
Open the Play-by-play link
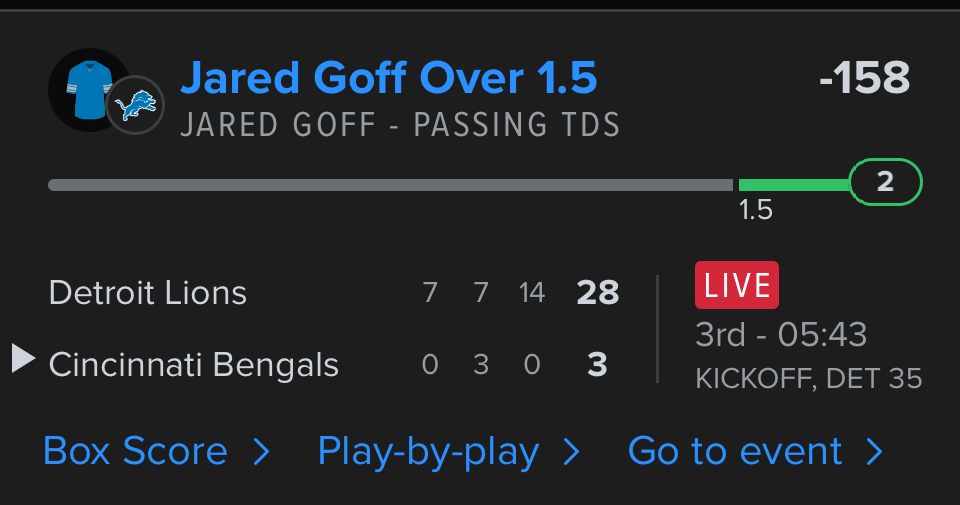(x=428, y=452)
